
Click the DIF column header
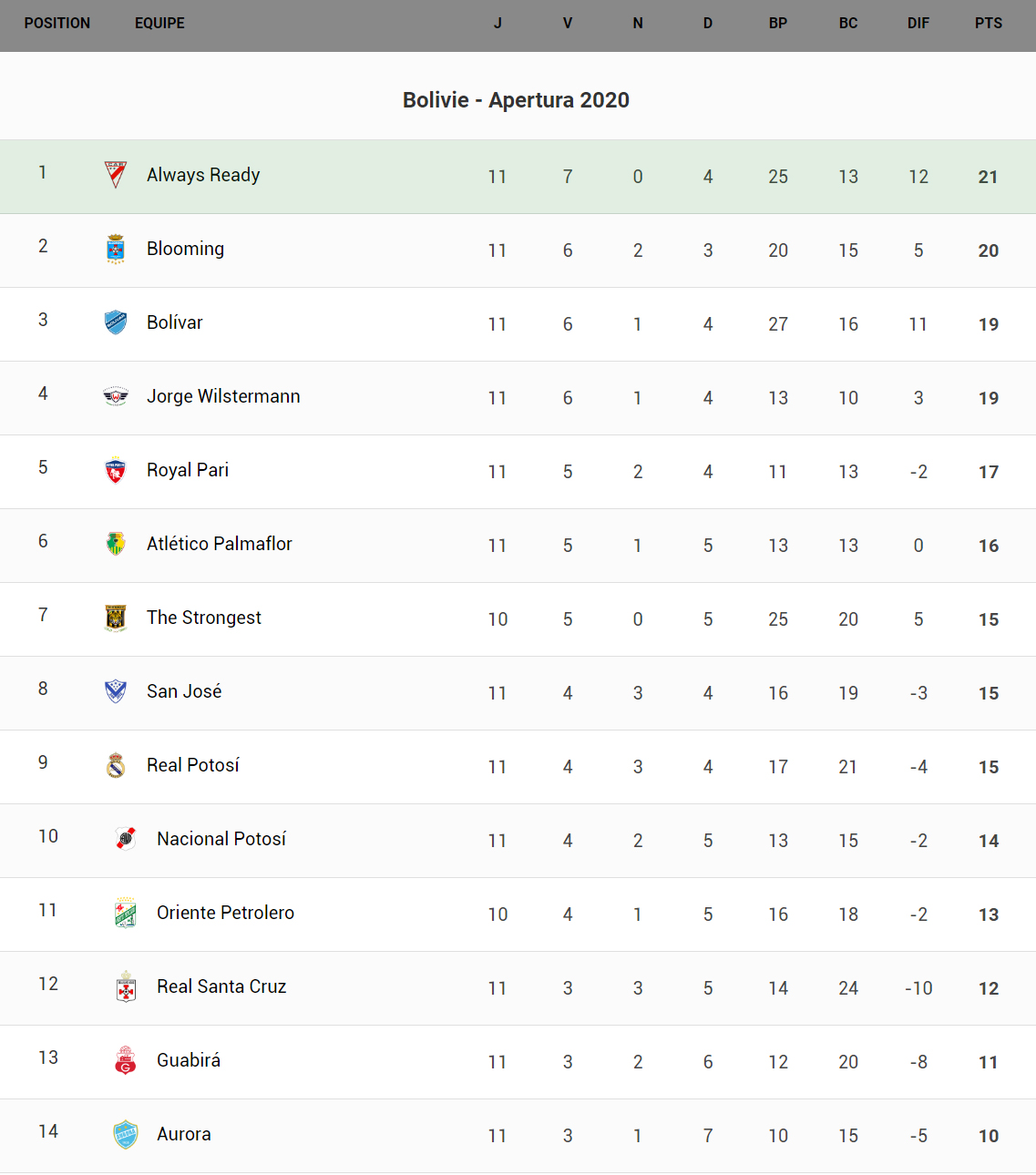pyautogui.click(x=918, y=24)
